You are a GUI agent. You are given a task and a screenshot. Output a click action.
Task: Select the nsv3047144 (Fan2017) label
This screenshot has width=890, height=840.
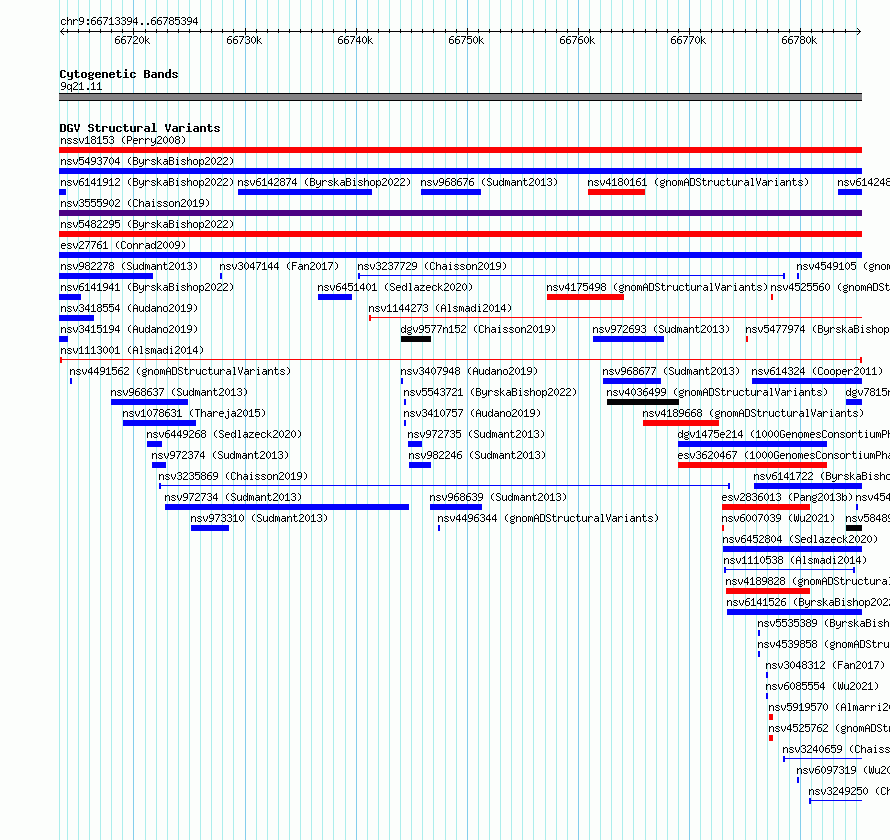279,266
